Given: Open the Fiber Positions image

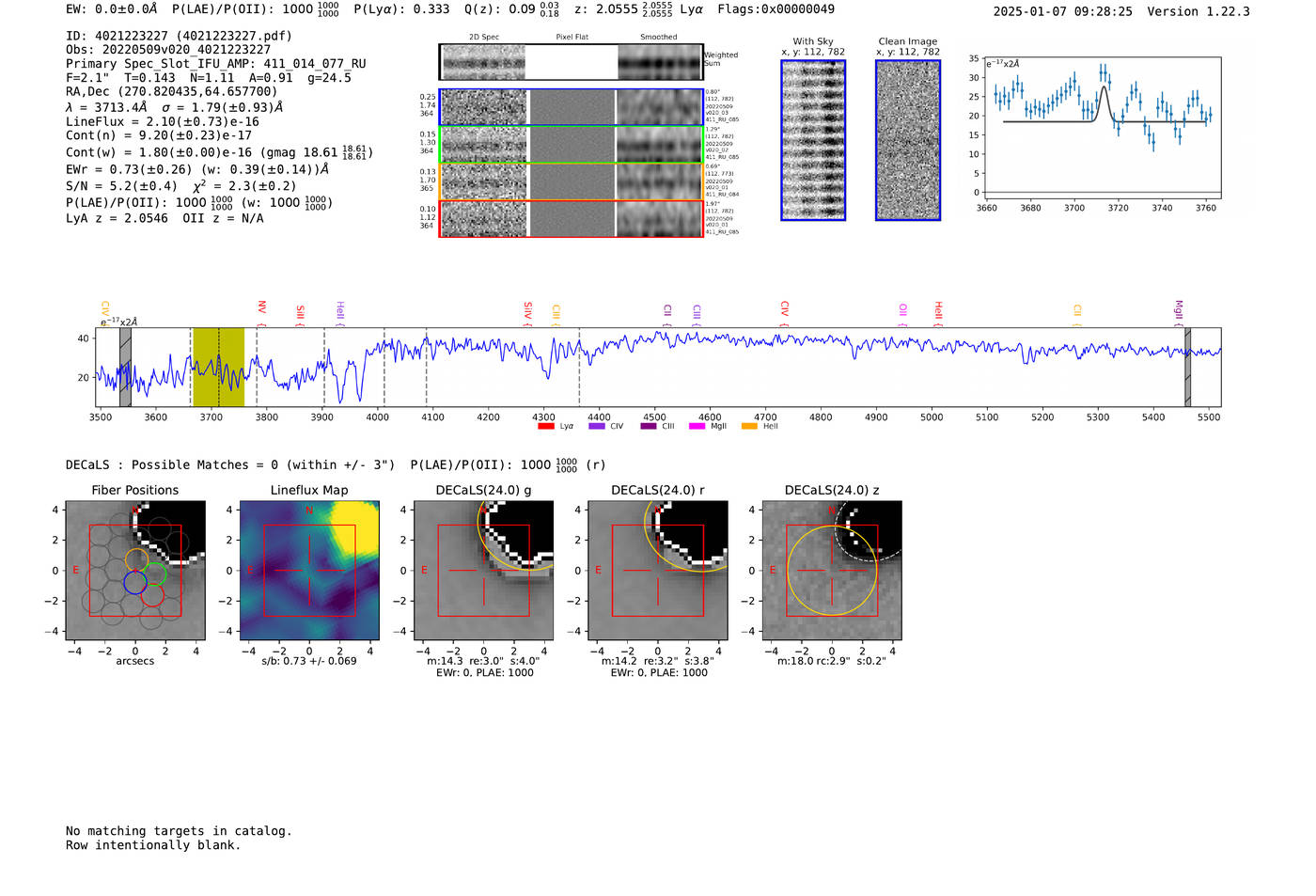Looking at the screenshot, I should (x=135, y=570).
